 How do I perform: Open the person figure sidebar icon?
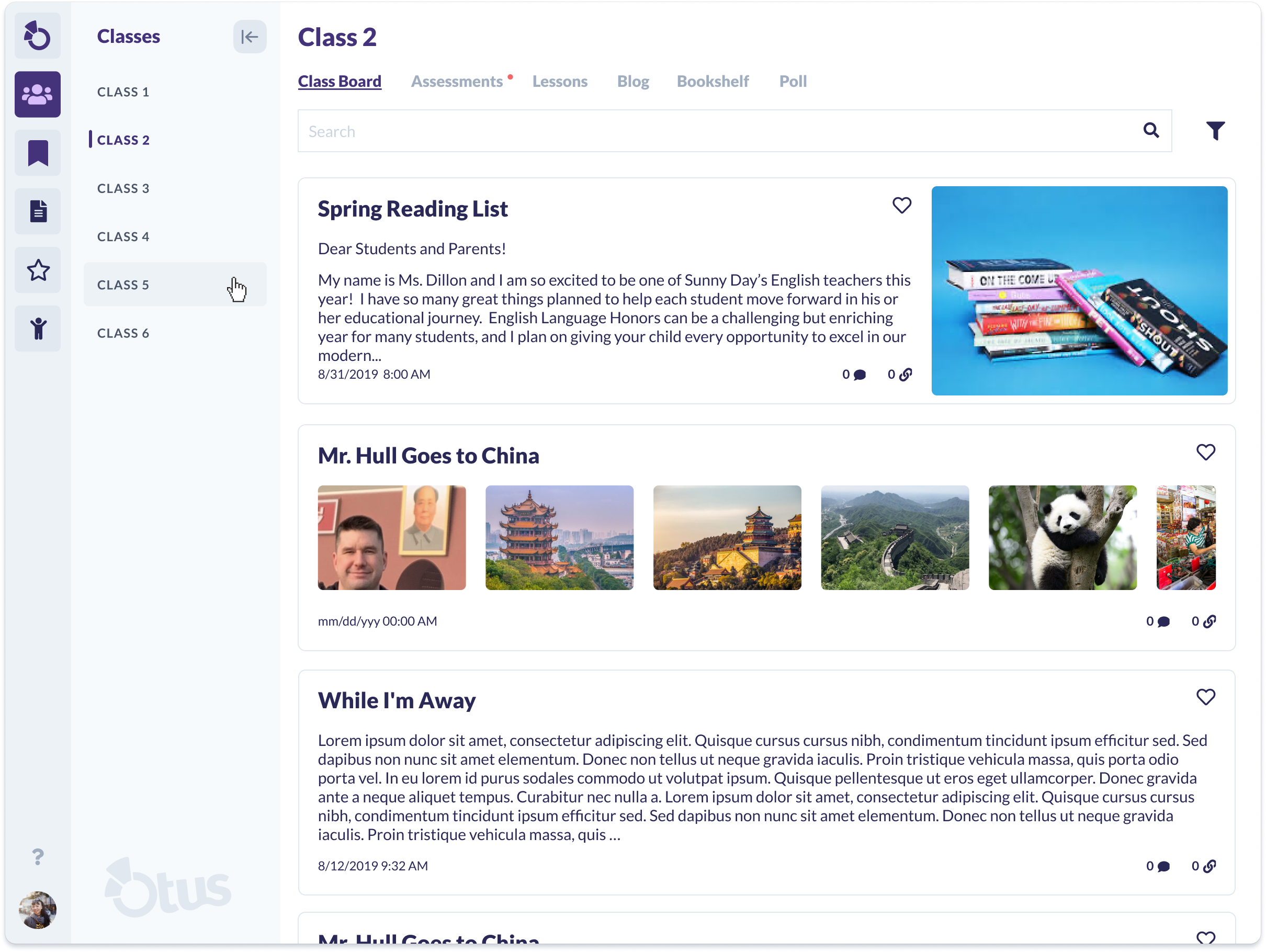(37, 328)
